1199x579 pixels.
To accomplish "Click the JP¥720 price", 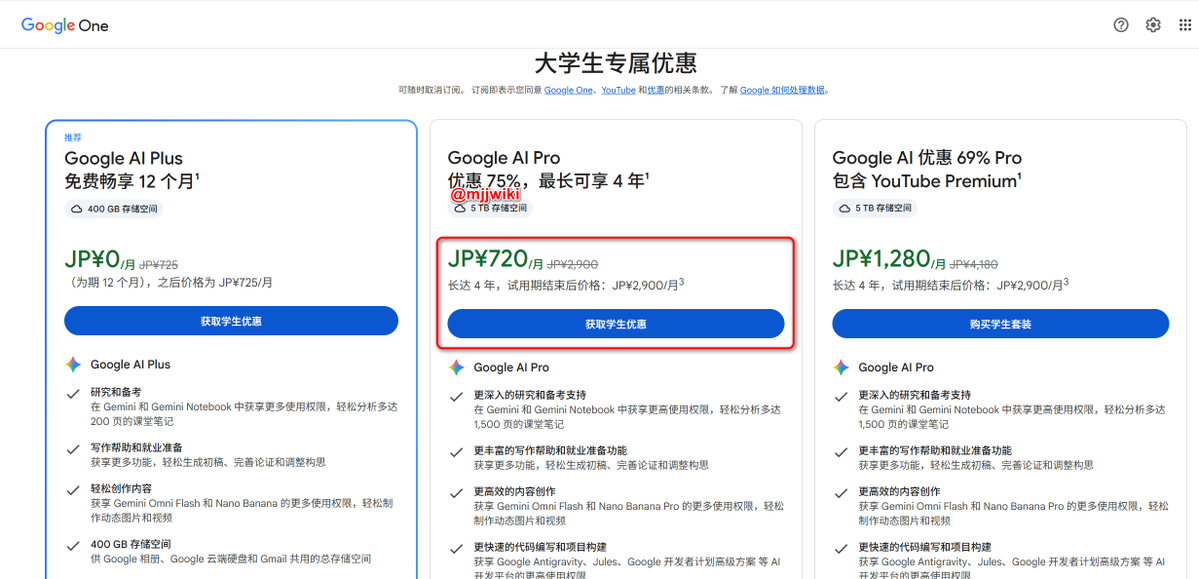I will tap(487, 259).
